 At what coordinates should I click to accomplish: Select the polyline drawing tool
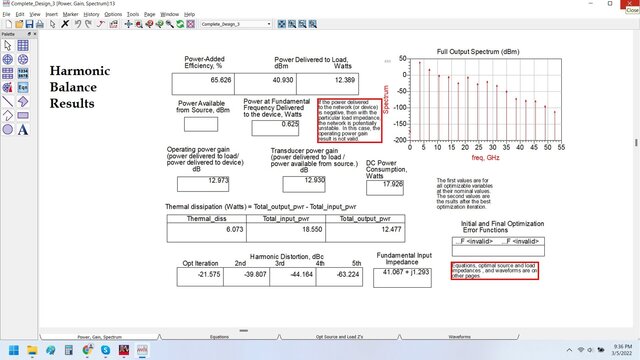[x=7, y=116]
